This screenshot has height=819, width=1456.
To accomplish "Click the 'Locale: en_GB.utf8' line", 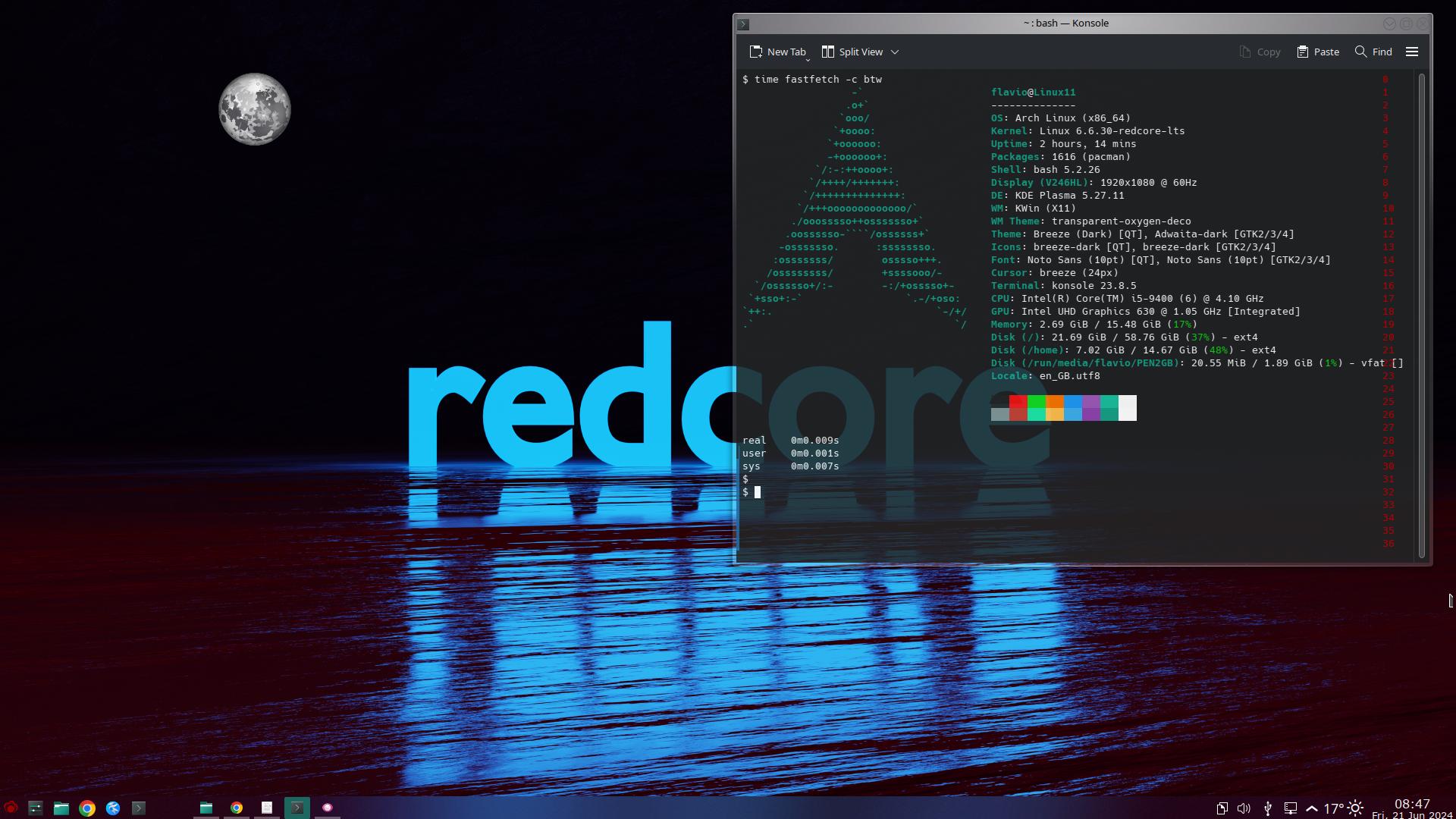I will [x=1046, y=376].
